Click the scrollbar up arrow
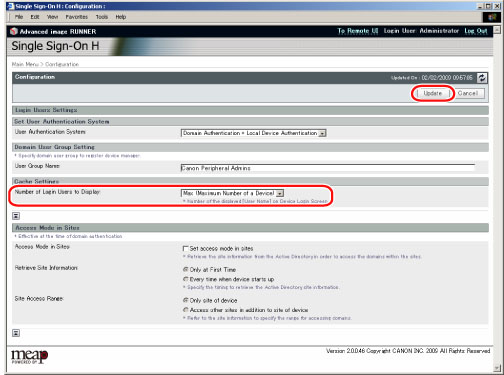 [497, 30]
